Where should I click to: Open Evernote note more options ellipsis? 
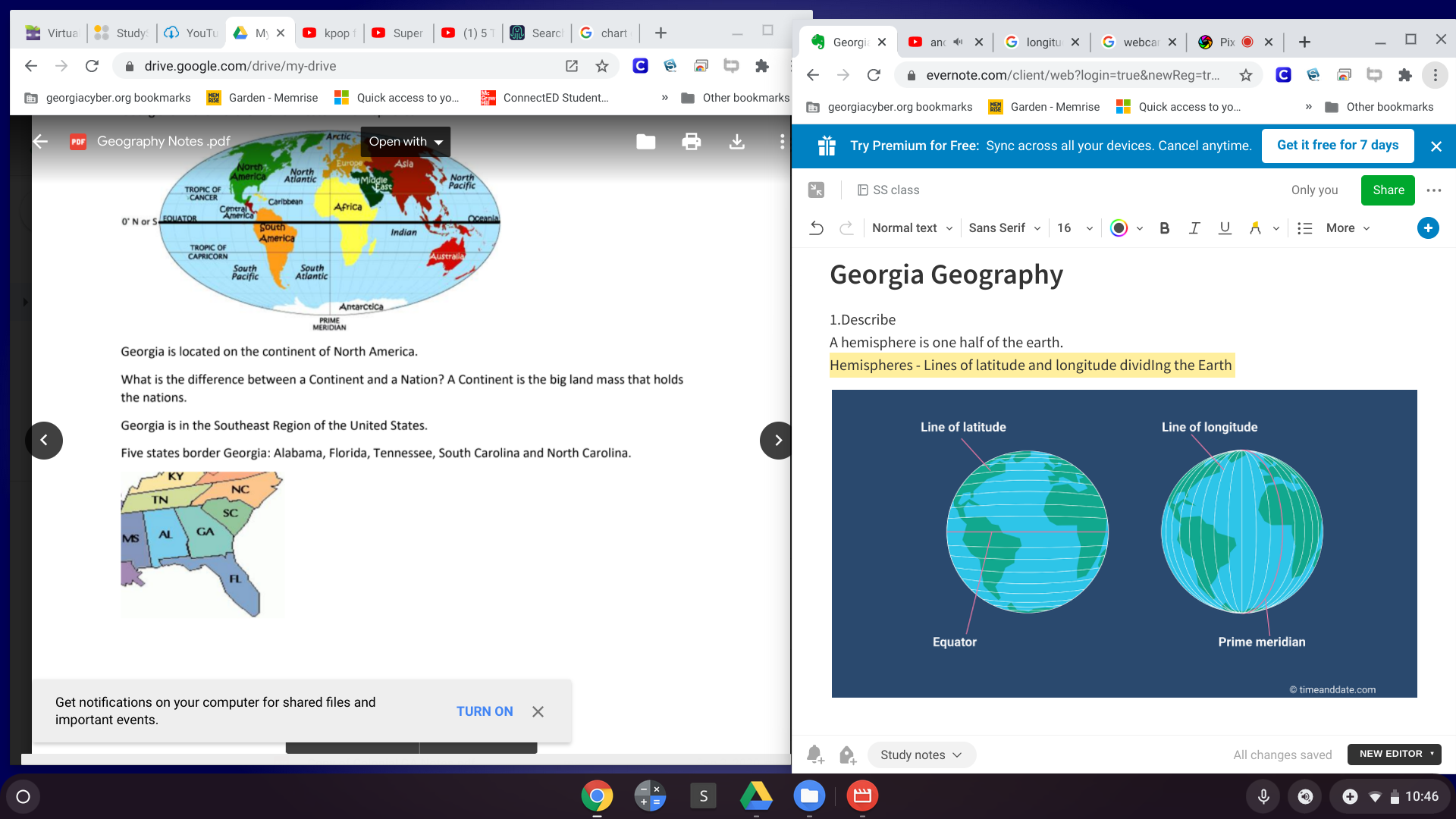(x=1433, y=190)
